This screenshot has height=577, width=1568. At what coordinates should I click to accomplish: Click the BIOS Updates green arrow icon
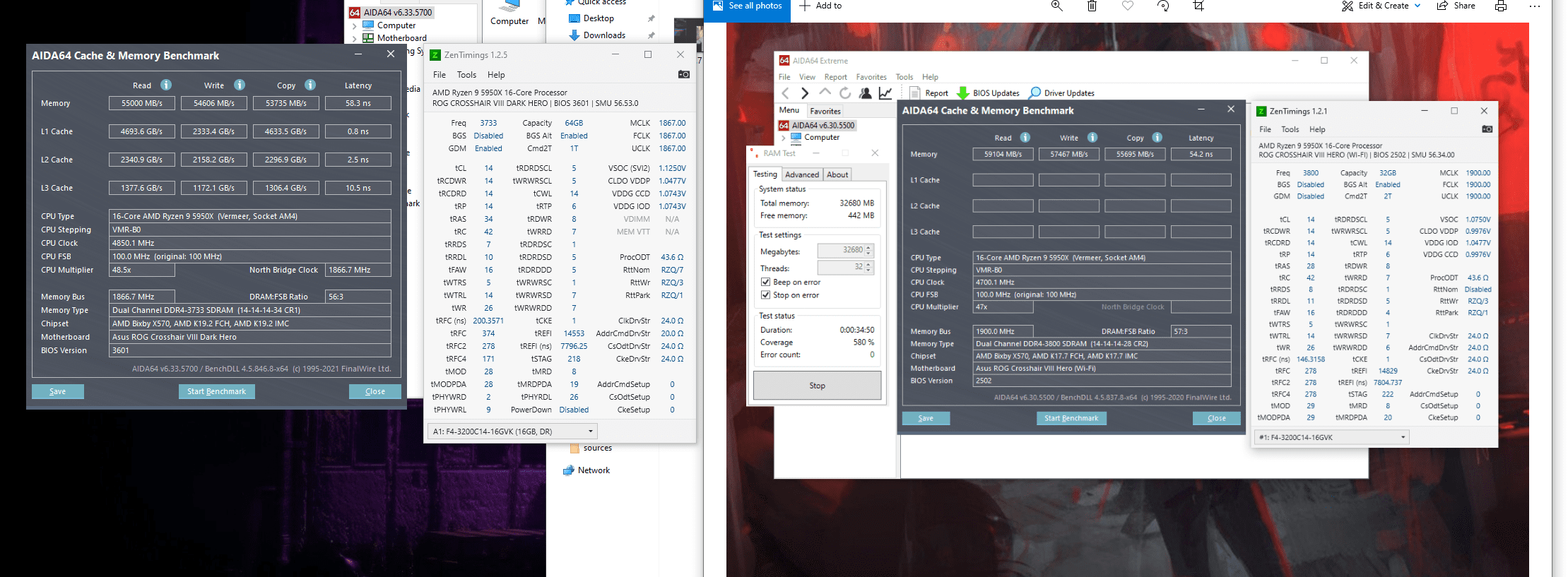point(962,93)
